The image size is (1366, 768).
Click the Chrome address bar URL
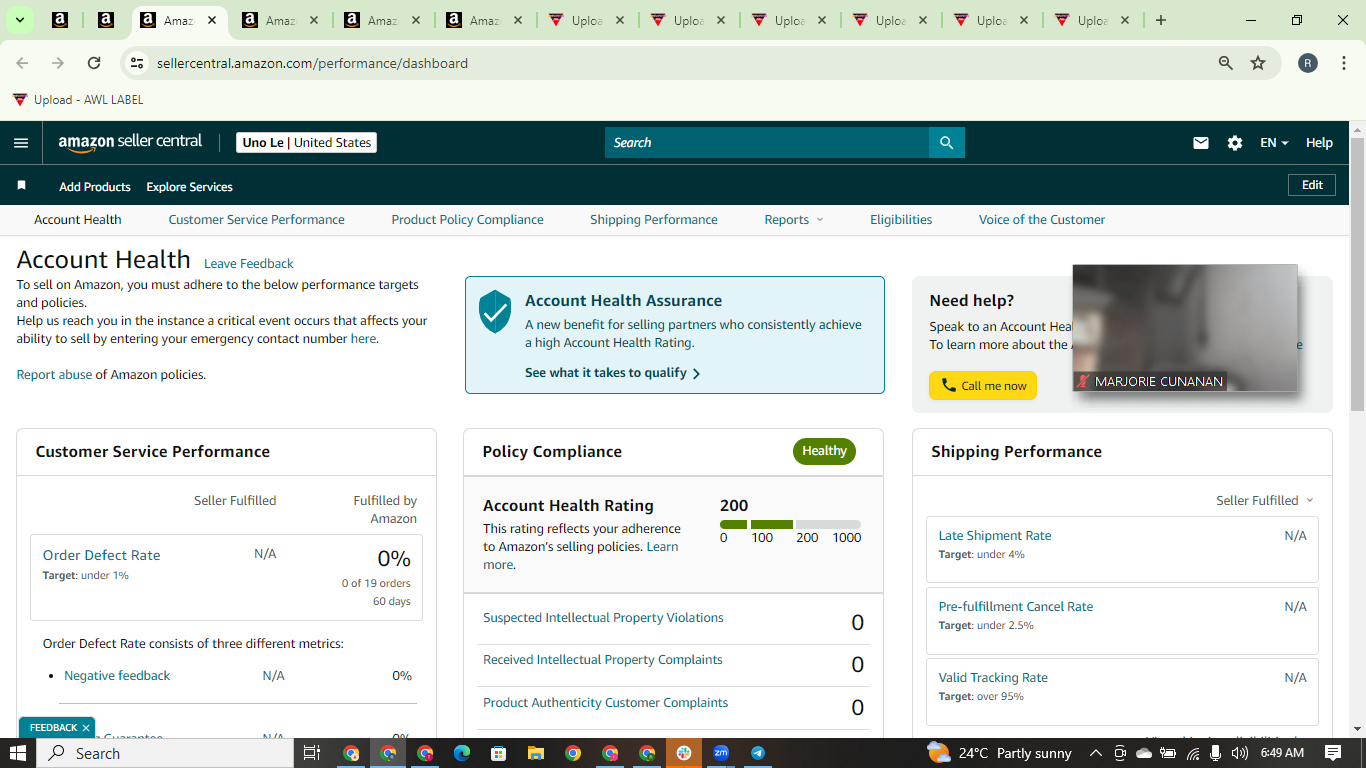point(312,63)
